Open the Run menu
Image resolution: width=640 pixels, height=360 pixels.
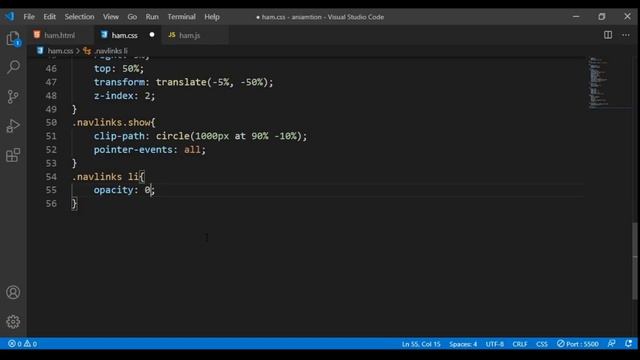coord(152,17)
